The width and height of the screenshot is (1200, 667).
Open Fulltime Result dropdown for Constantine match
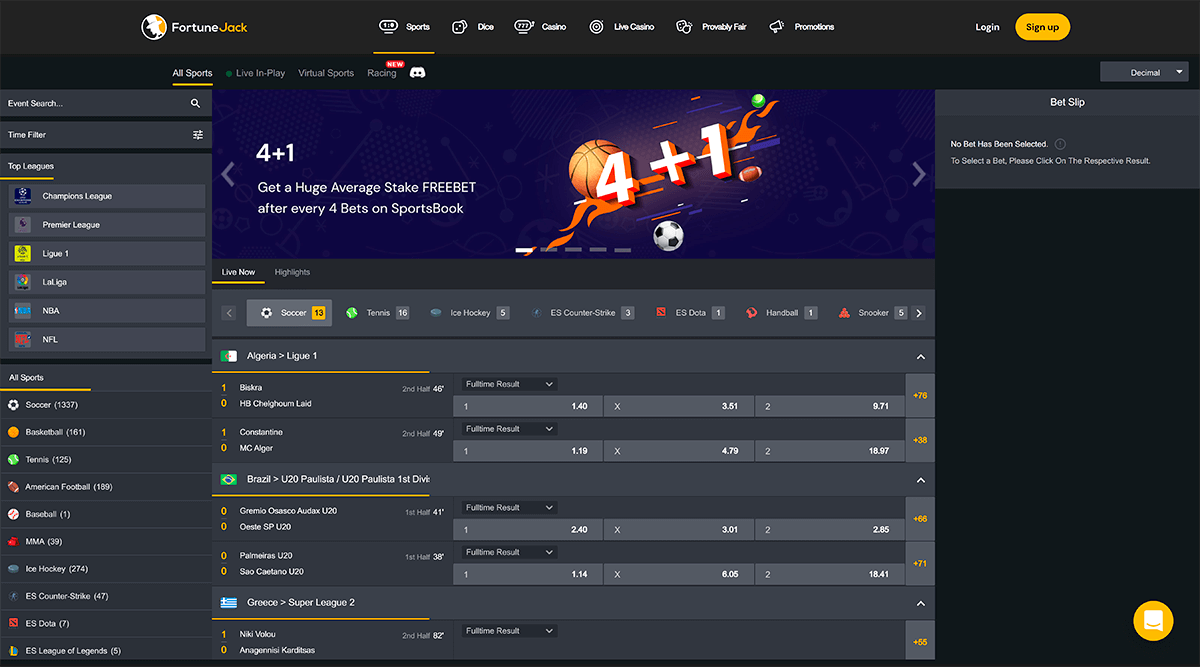point(508,429)
